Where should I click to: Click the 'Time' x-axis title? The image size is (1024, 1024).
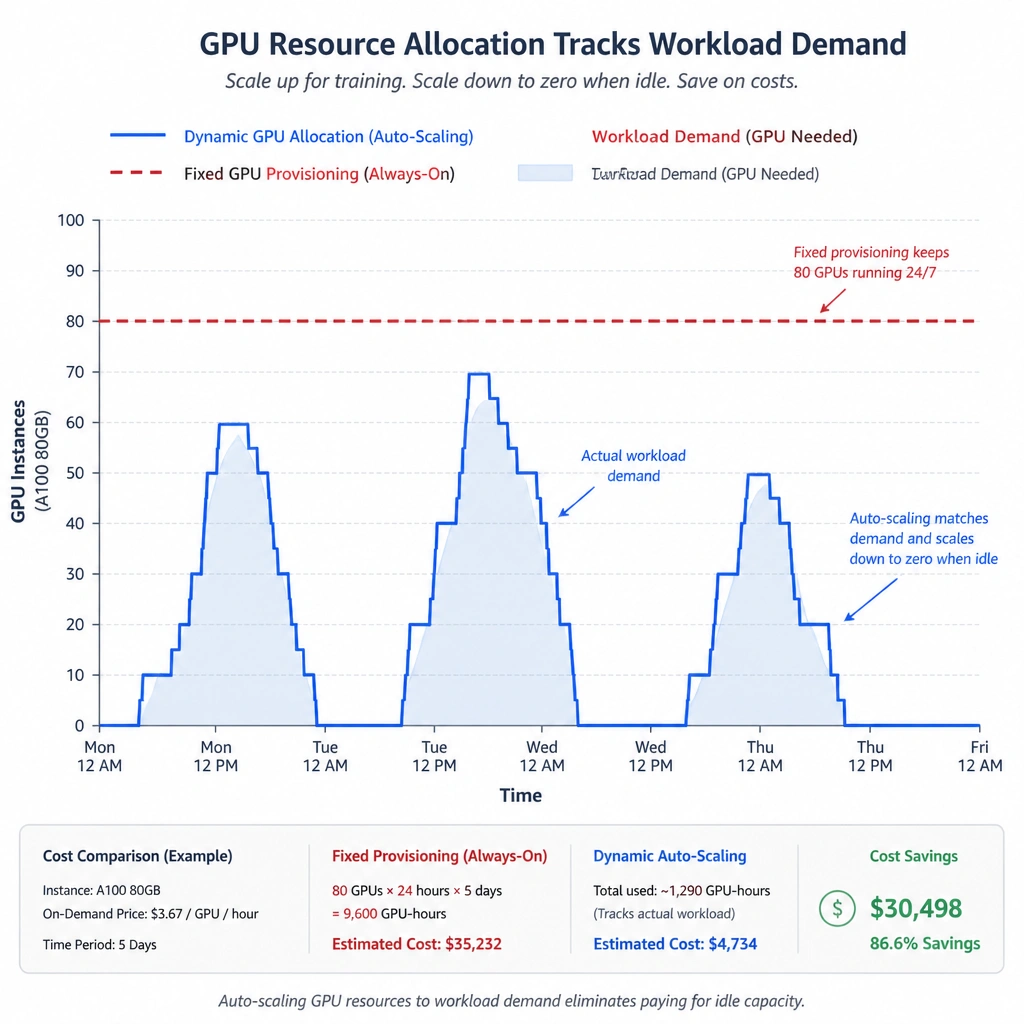coord(520,795)
